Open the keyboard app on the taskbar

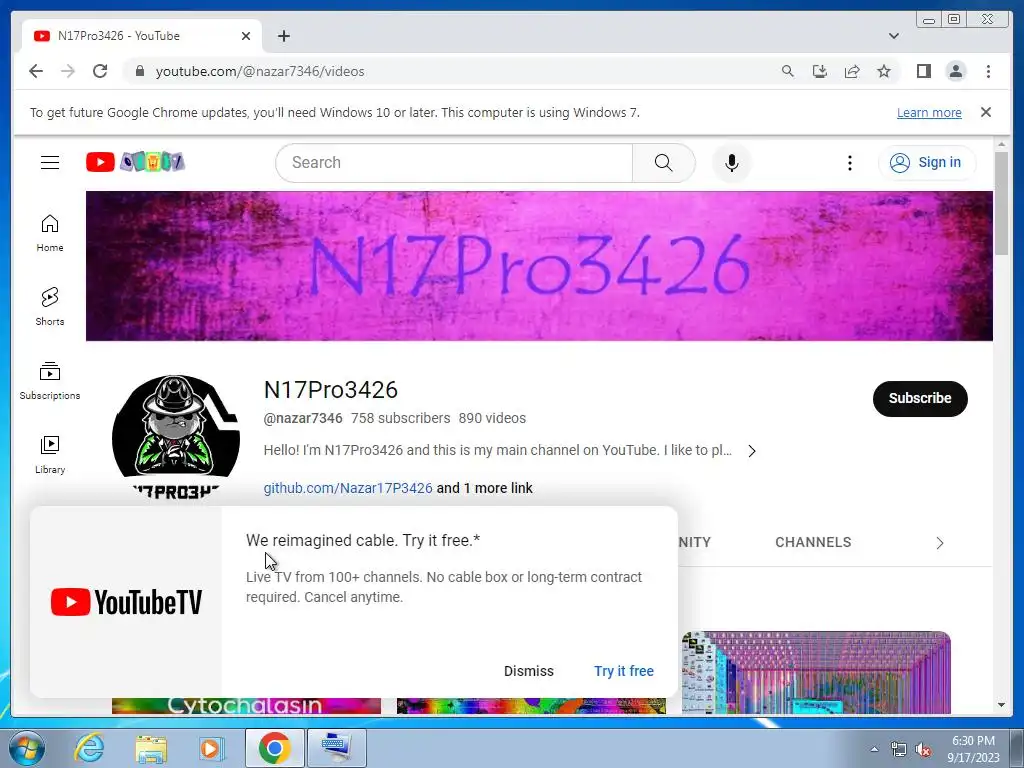pos(336,748)
